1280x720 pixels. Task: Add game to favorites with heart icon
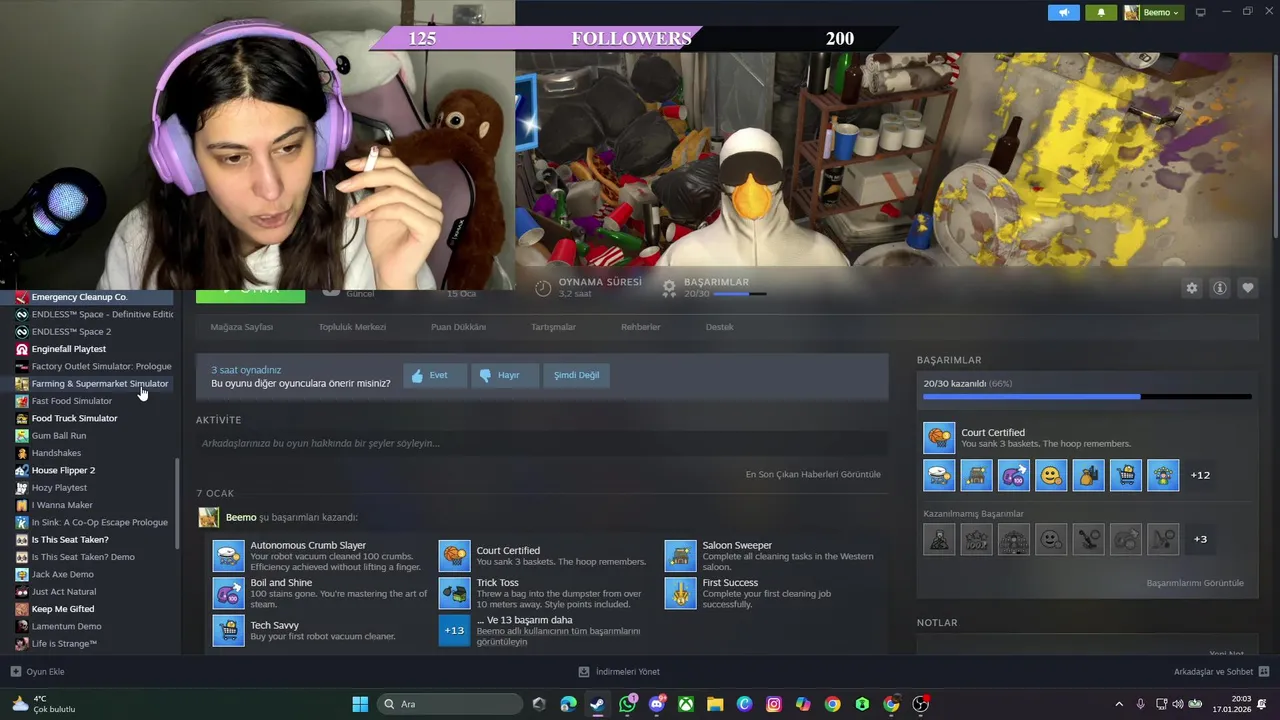[1248, 288]
